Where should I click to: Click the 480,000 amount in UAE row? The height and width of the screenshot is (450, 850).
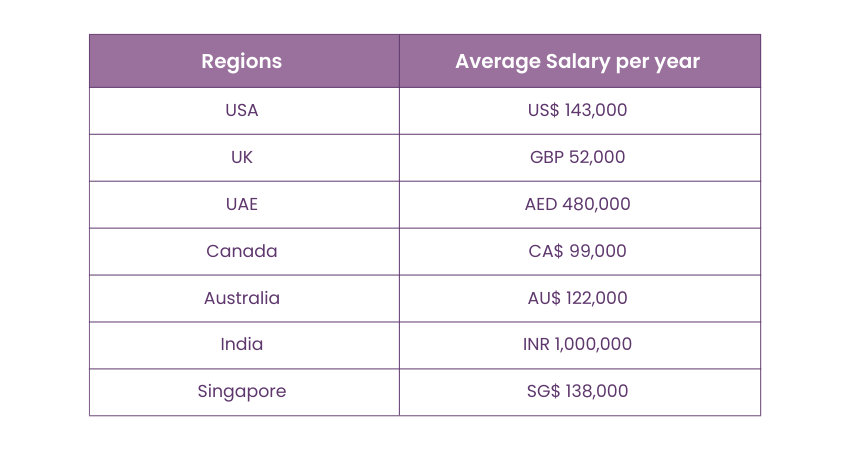pyautogui.click(x=598, y=204)
